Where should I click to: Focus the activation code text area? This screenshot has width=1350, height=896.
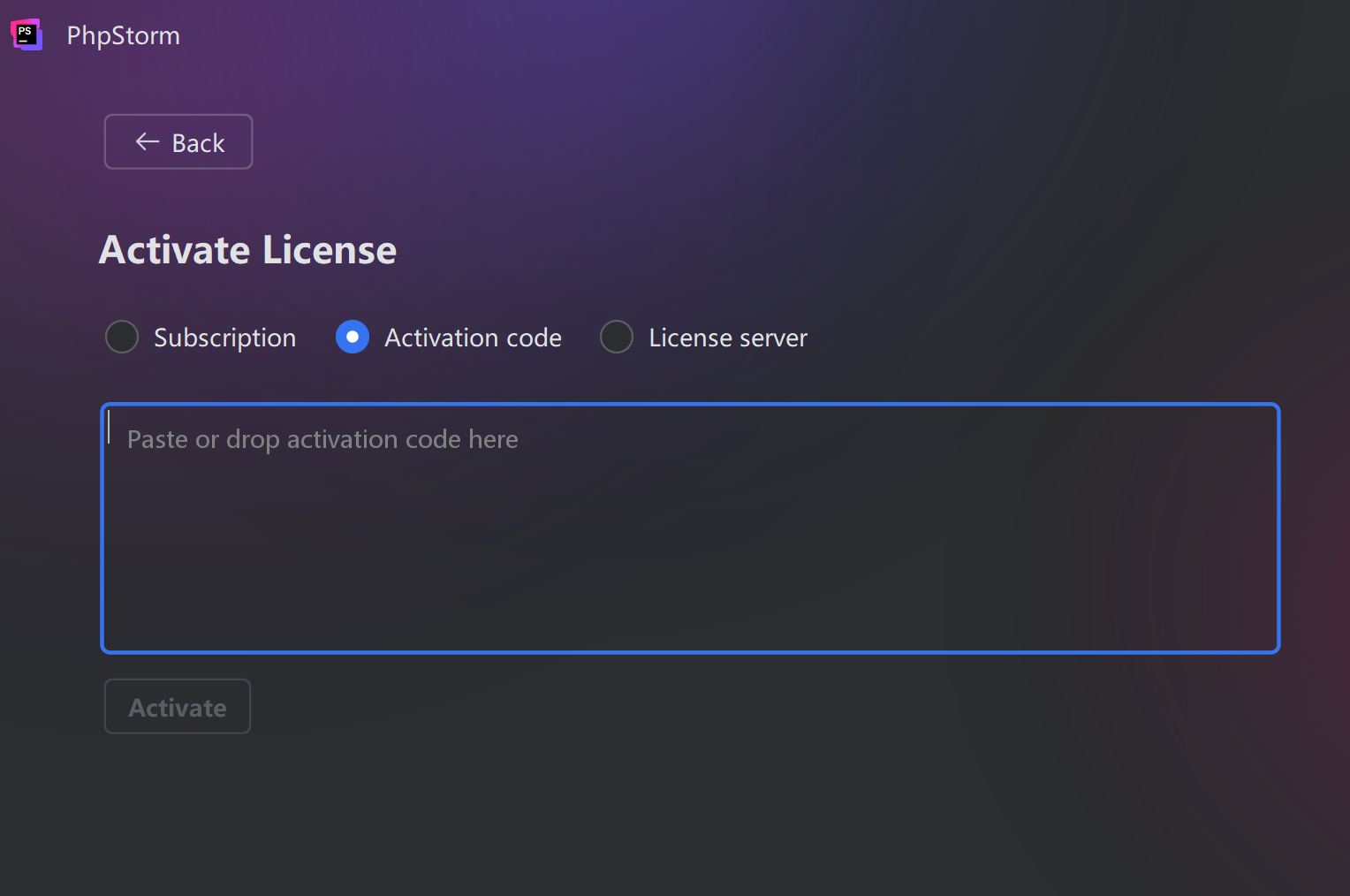pyautogui.click(x=690, y=528)
